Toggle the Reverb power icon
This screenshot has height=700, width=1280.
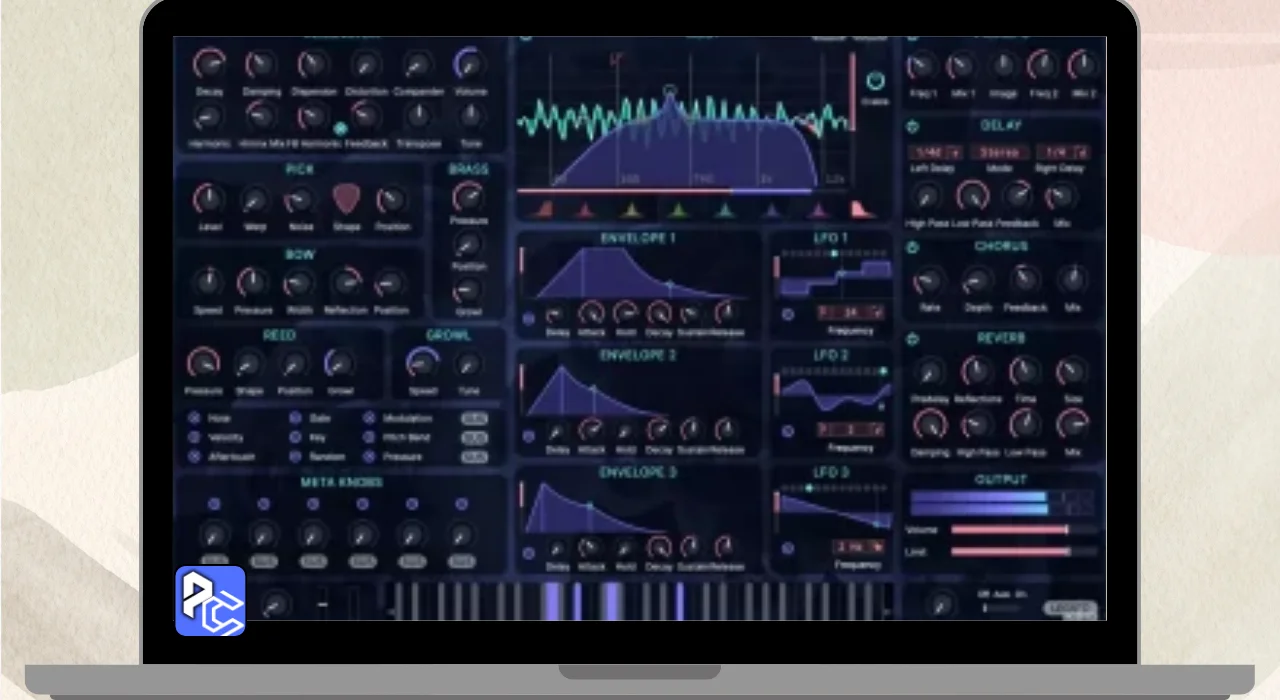912,339
